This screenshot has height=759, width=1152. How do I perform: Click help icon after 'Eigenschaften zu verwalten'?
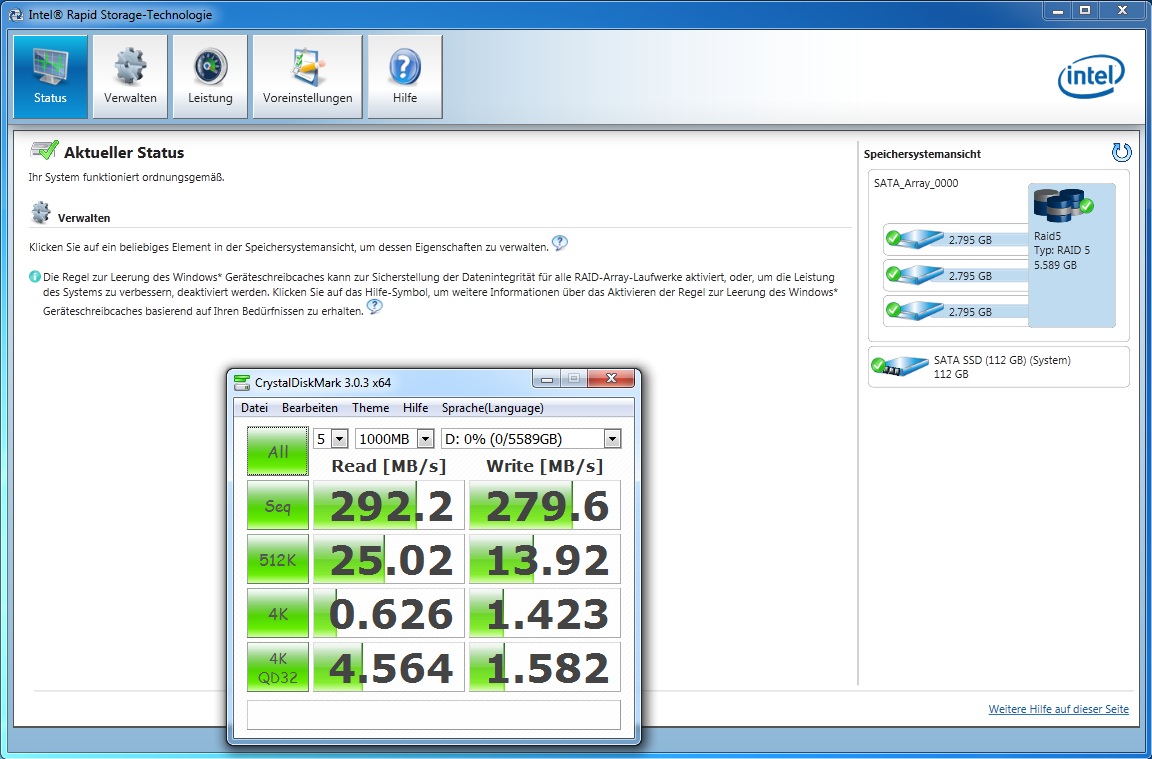coord(560,243)
